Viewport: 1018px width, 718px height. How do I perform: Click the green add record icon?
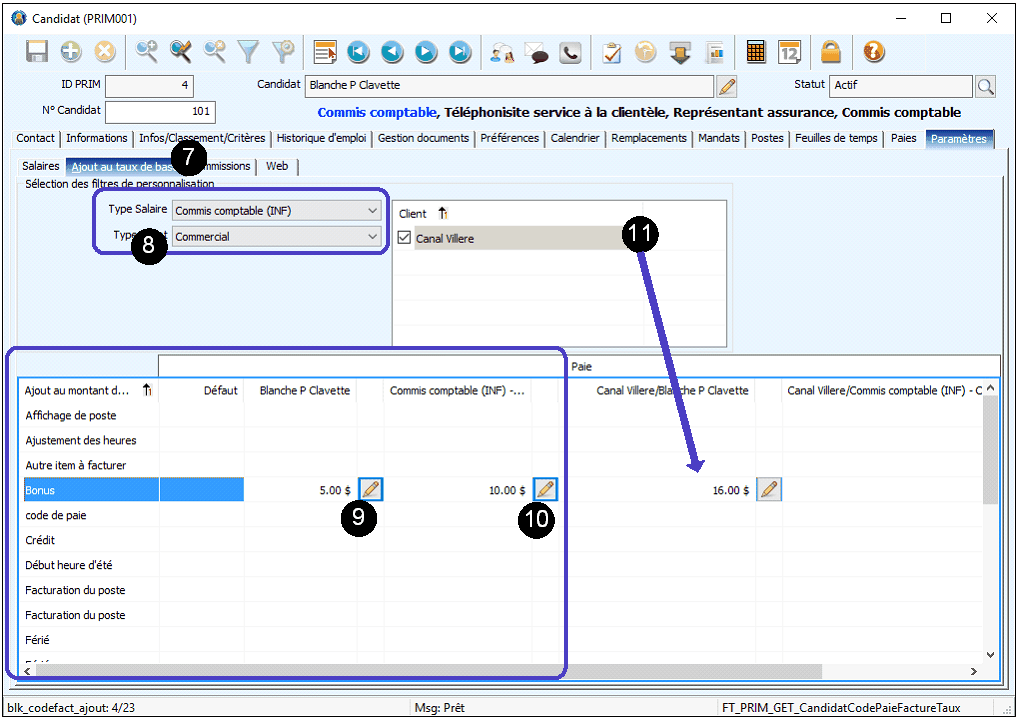pyautogui.click(x=71, y=52)
